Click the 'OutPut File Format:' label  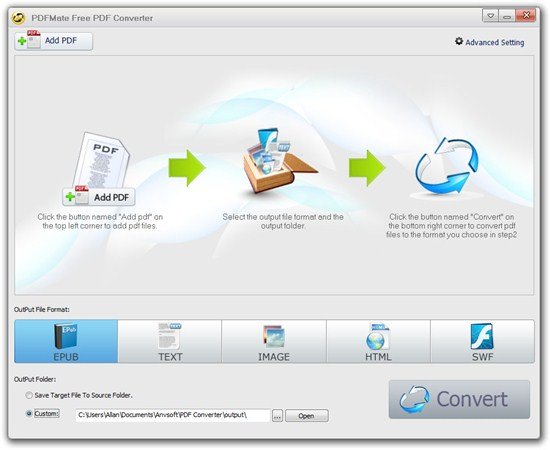tap(42, 310)
